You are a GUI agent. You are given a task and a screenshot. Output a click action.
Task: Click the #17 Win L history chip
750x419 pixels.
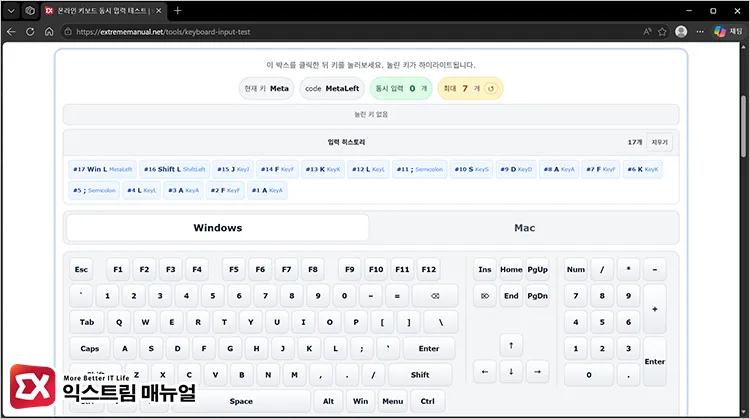coord(102,169)
